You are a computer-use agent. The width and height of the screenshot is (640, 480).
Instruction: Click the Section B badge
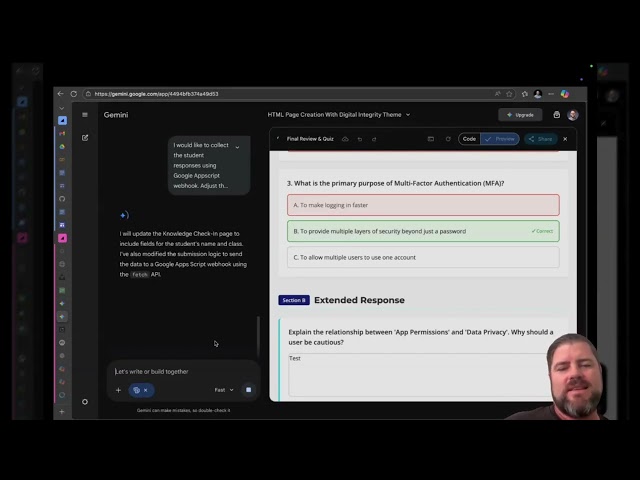click(294, 300)
